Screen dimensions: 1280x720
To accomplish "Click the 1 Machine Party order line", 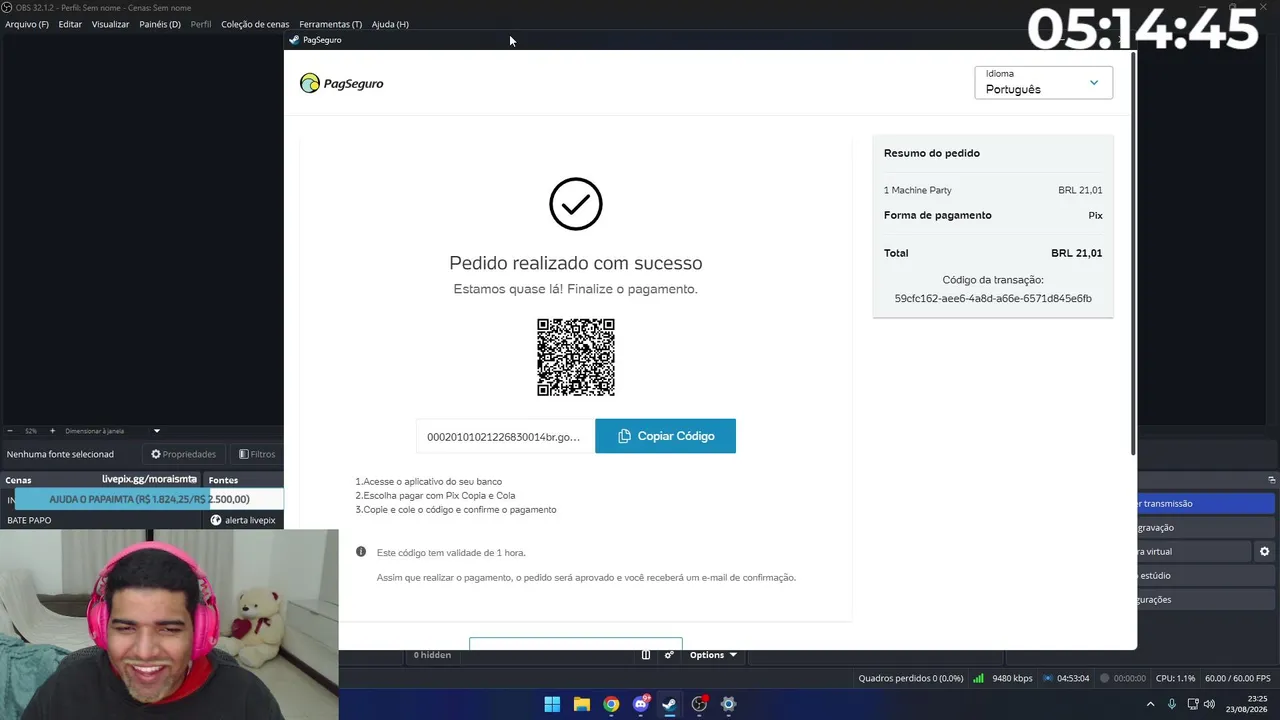I will (x=993, y=190).
